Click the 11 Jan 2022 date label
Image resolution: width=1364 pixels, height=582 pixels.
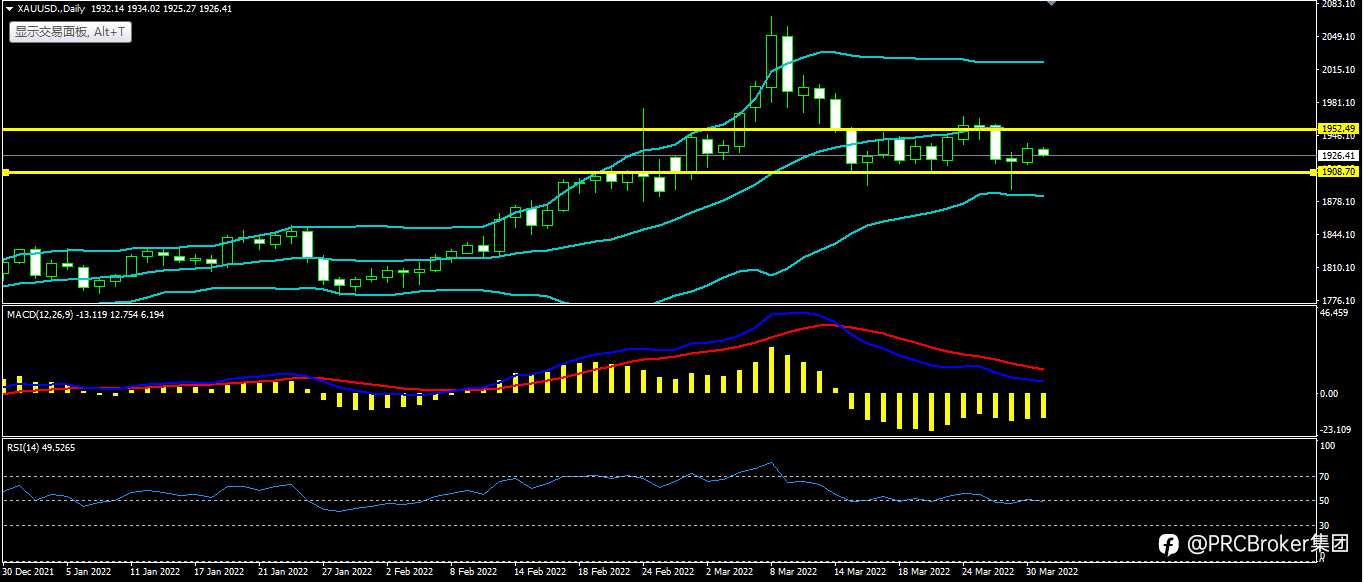point(155,572)
